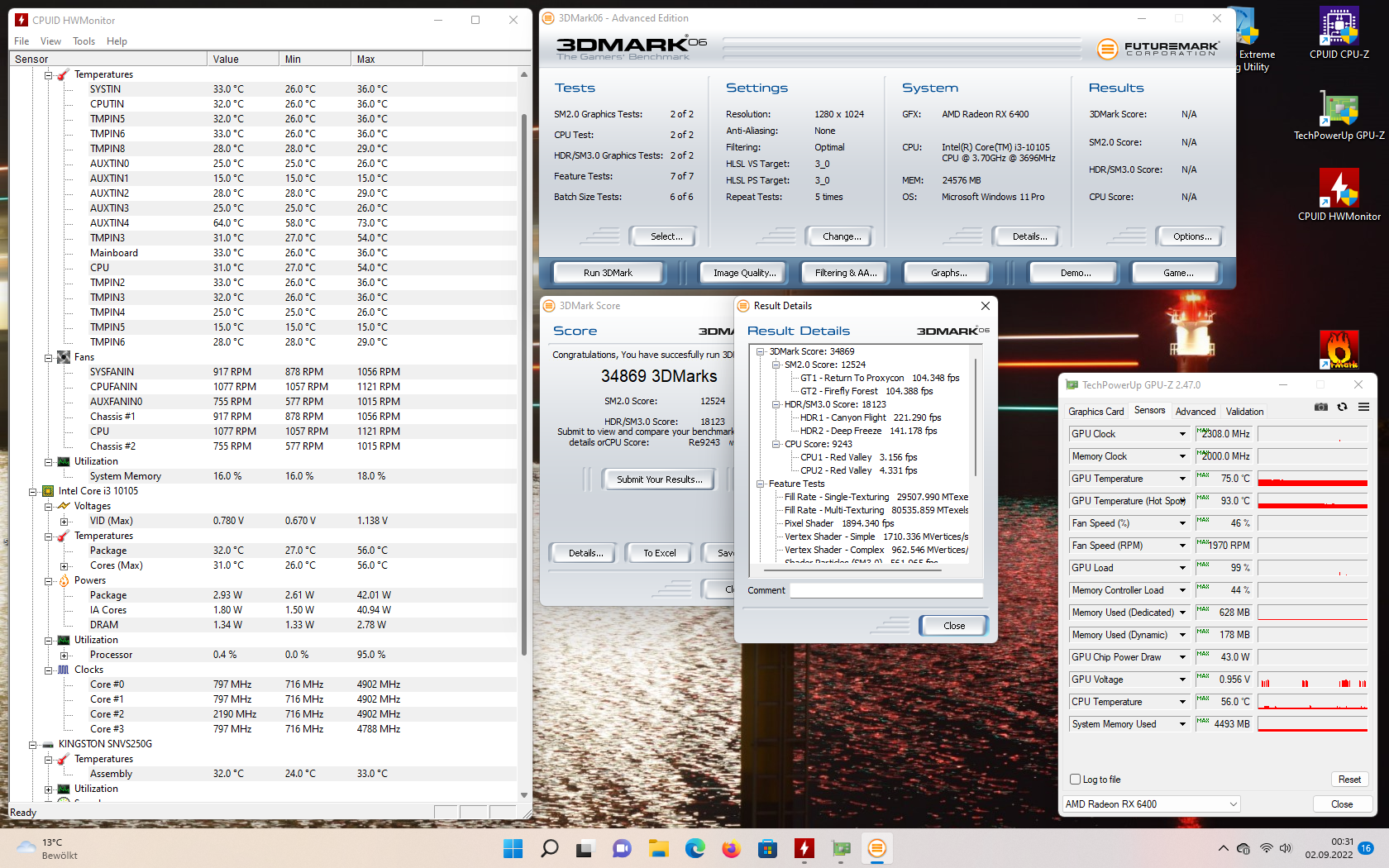
Task: Close the Result Details dialog with Close button
Action: click(954, 626)
